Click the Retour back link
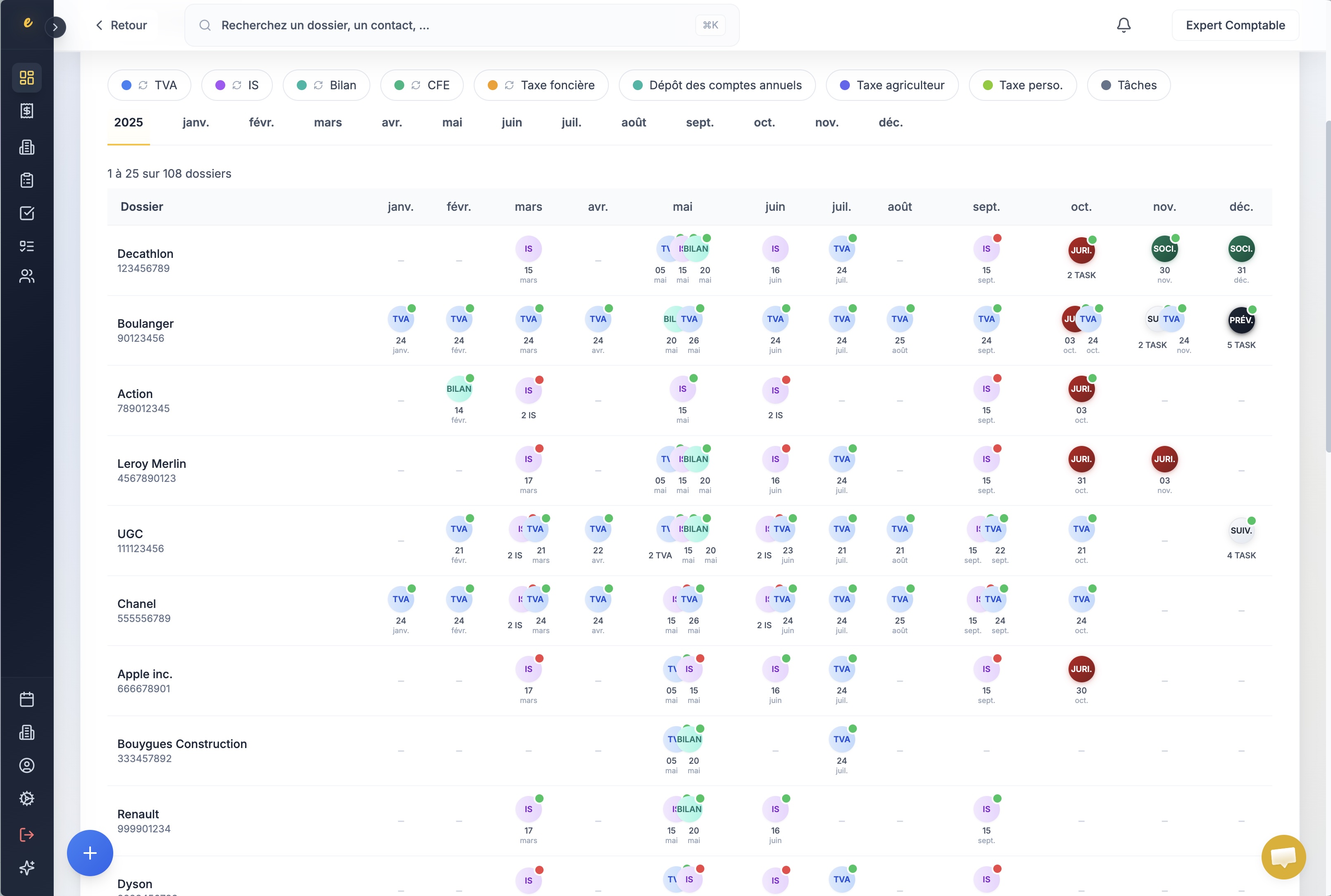The image size is (1331, 896). click(x=121, y=24)
